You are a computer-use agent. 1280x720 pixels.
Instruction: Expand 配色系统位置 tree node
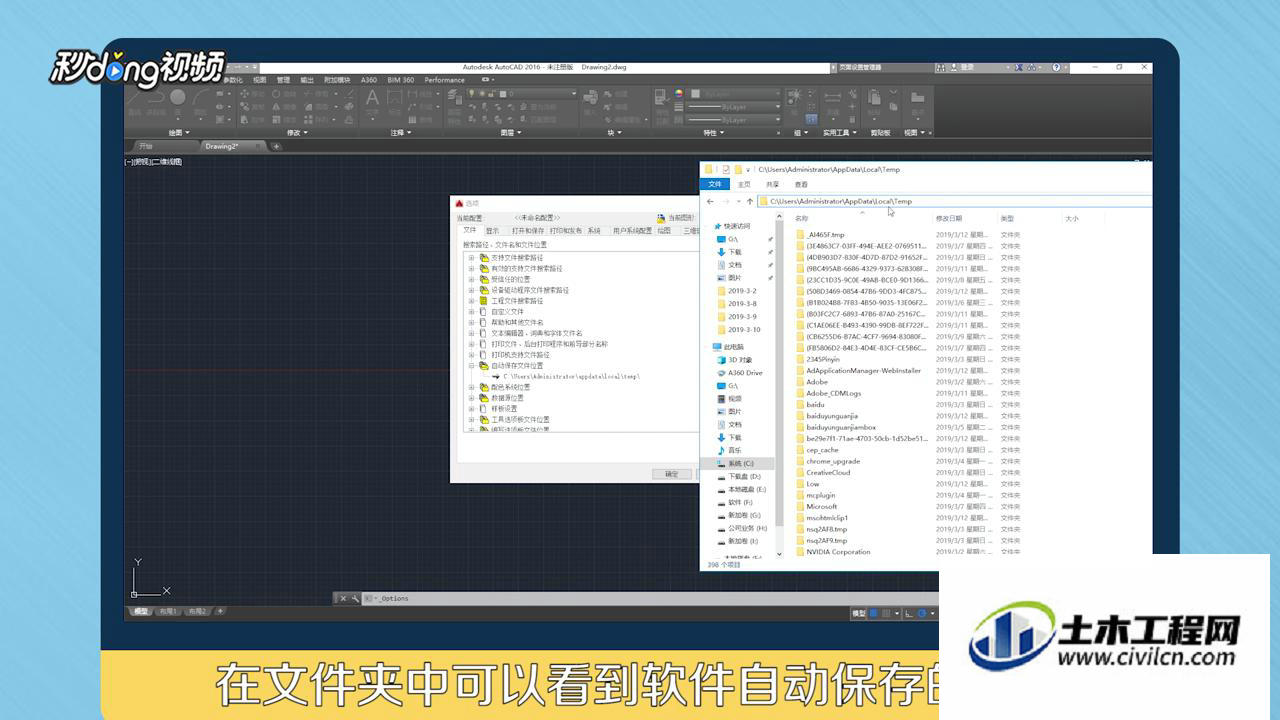(x=472, y=387)
